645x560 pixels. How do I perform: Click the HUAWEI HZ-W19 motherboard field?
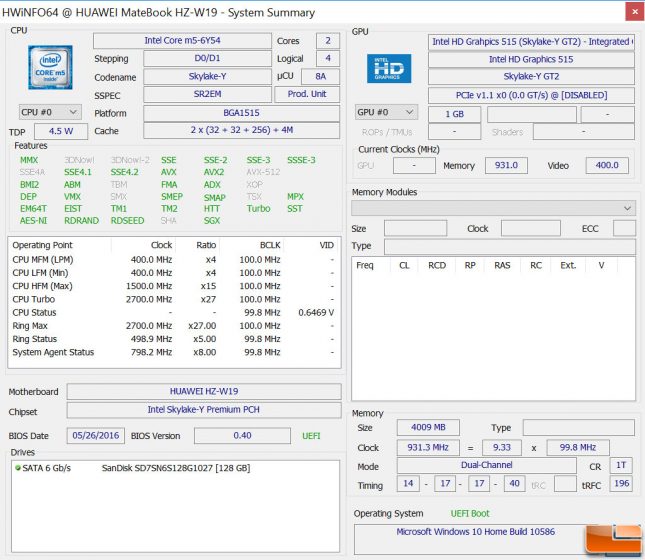pos(204,391)
